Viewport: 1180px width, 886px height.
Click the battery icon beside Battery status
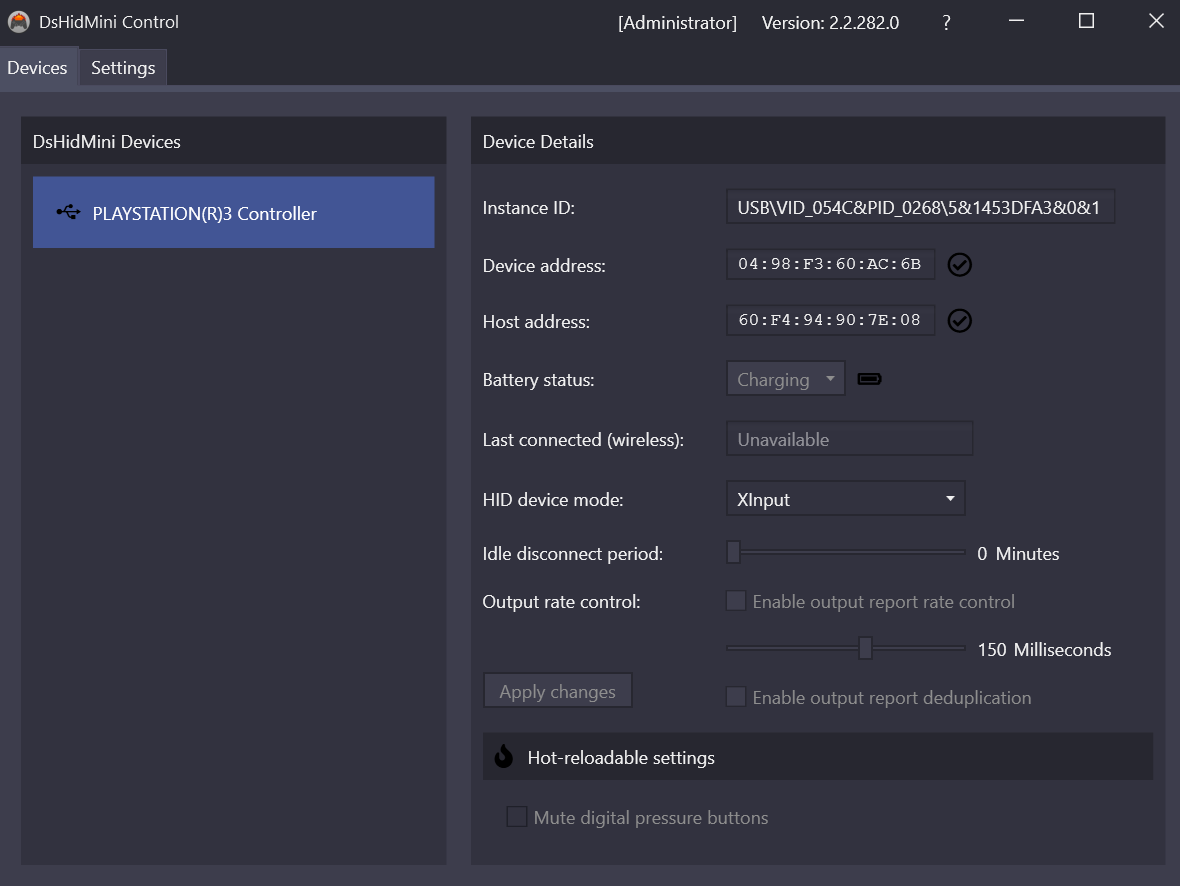pos(868,378)
